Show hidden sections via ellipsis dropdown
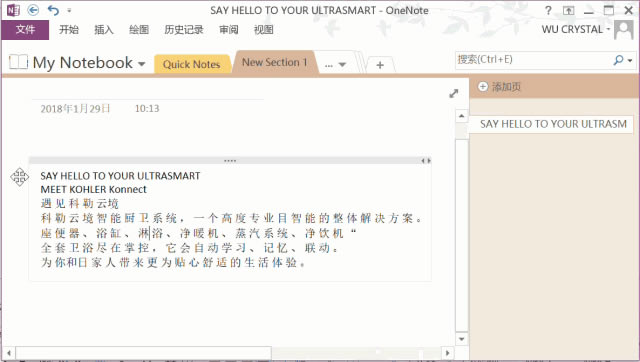Screen dimensions: 640x362 tap(335, 64)
